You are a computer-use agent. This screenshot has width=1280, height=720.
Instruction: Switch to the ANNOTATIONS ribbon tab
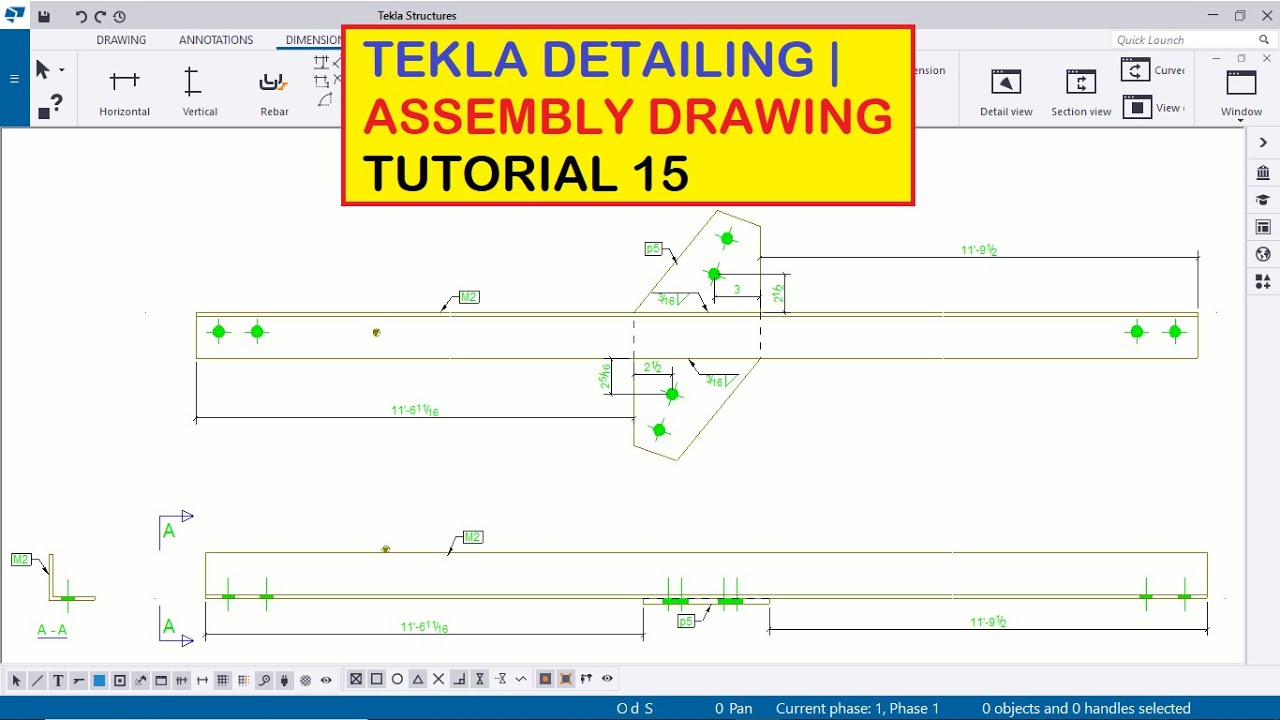coord(216,40)
